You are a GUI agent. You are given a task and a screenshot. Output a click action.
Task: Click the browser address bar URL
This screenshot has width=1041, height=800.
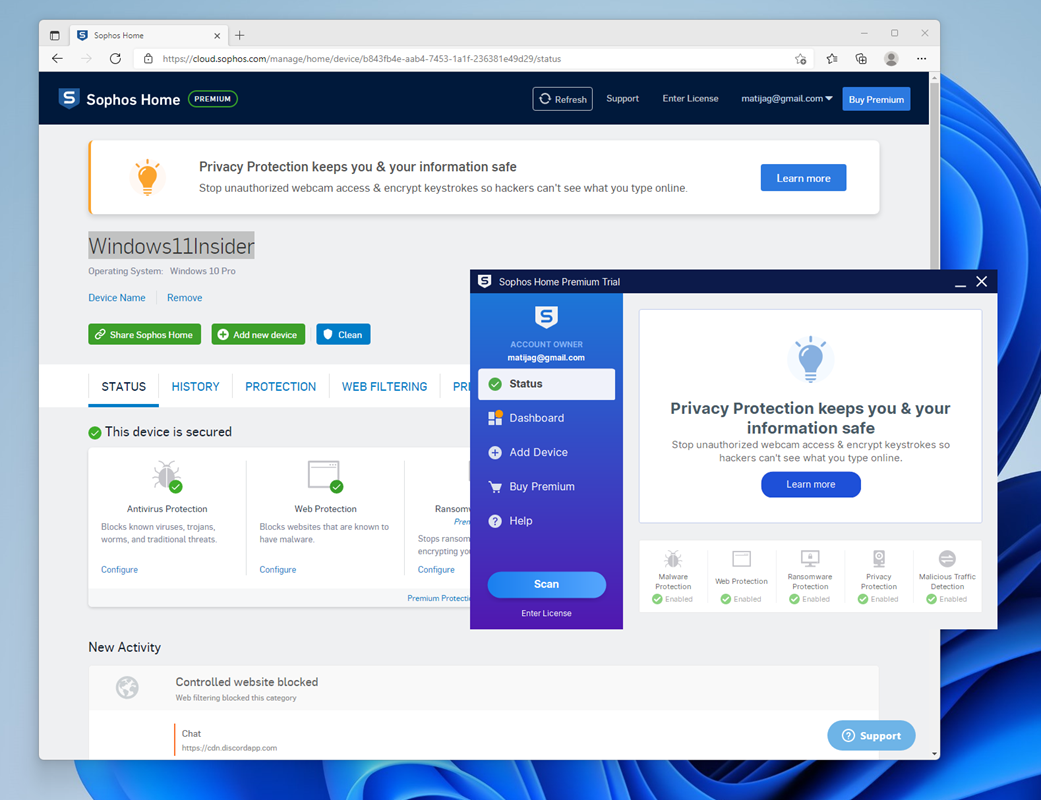[362, 58]
